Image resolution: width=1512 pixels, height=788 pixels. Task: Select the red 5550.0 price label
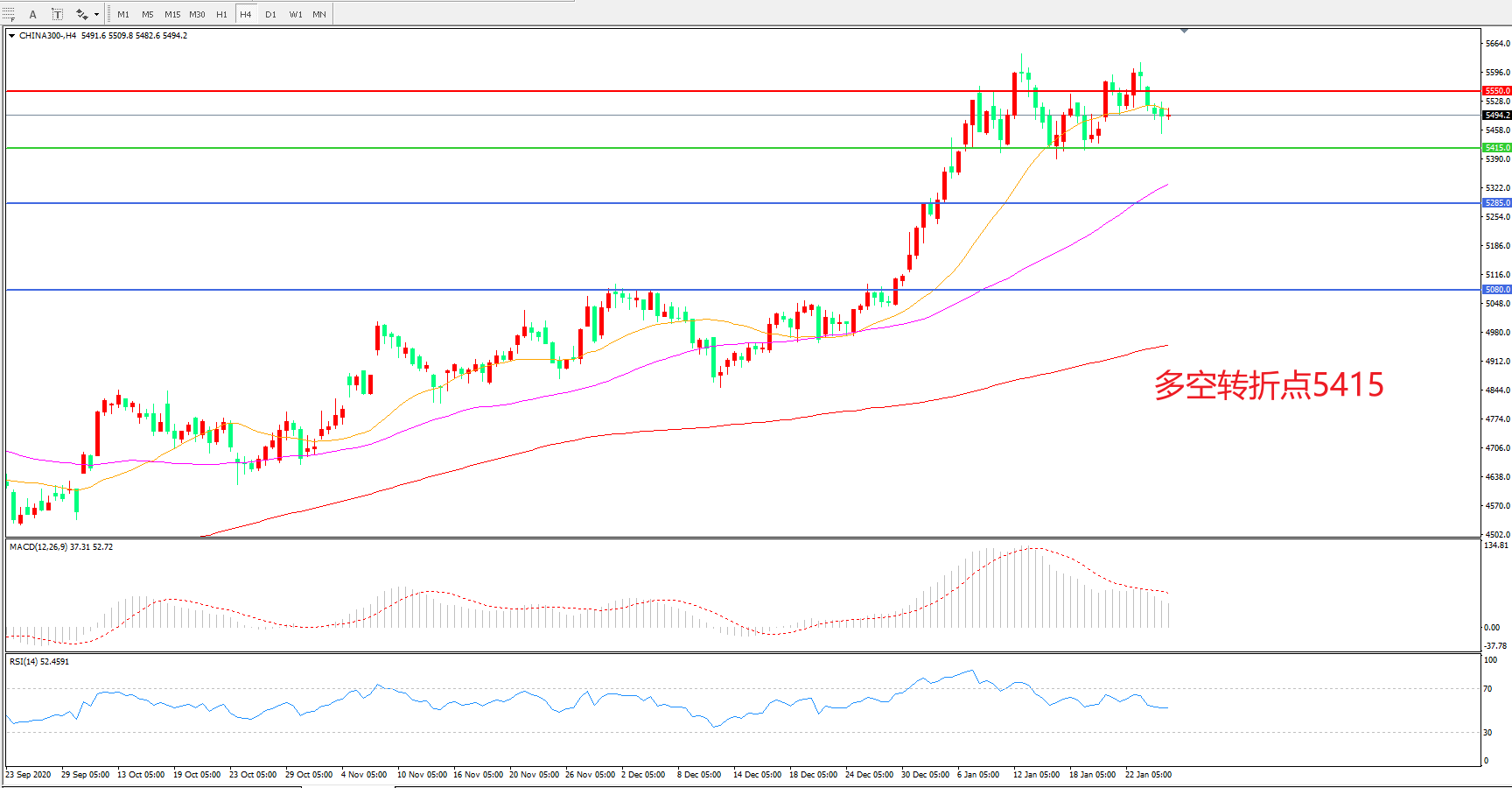pyautogui.click(x=1496, y=90)
